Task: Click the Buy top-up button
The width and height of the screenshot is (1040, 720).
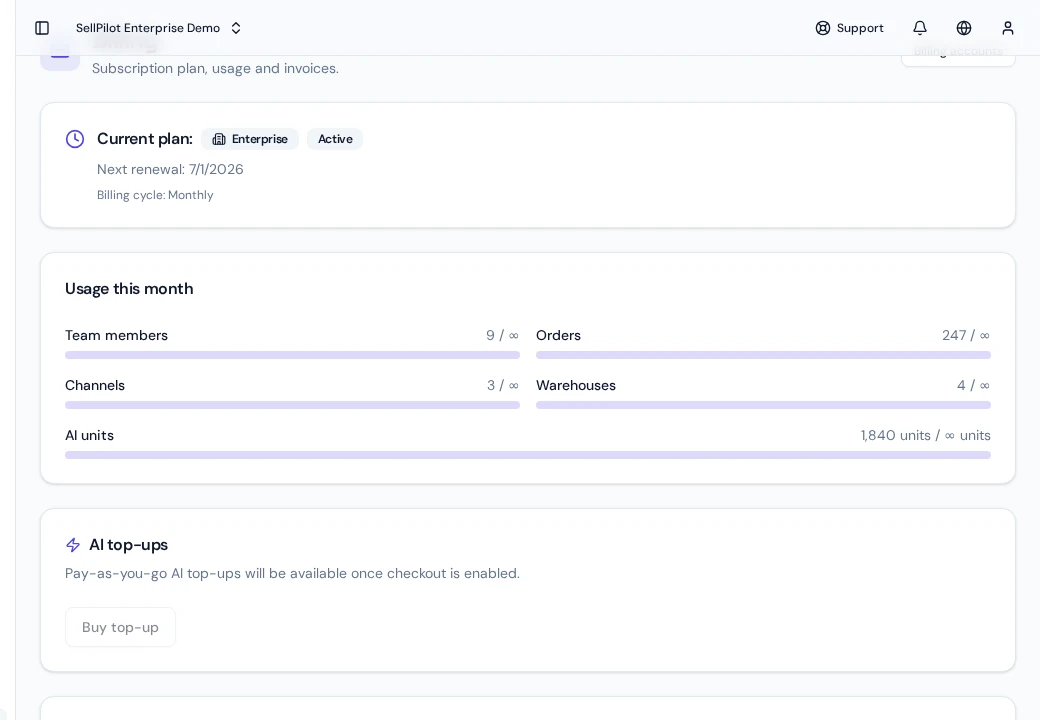Action: tap(120, 627)
